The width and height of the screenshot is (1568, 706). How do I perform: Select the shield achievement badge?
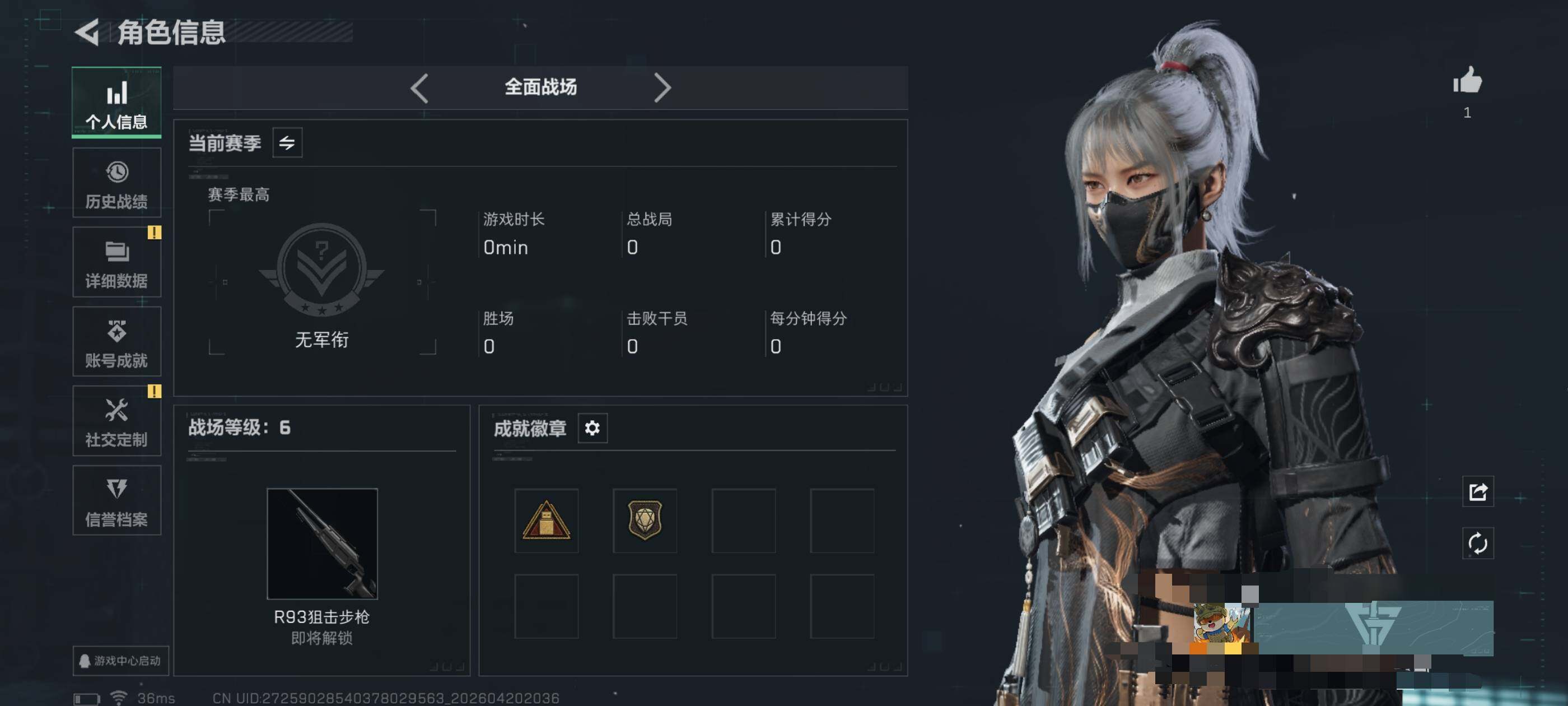click(645, 521)
